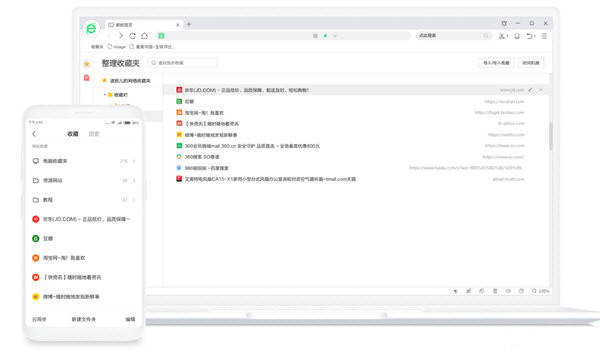
Task: Tap 云同步 at phone bottom bar
Action: pyautogui.click(x=39, y=319)
